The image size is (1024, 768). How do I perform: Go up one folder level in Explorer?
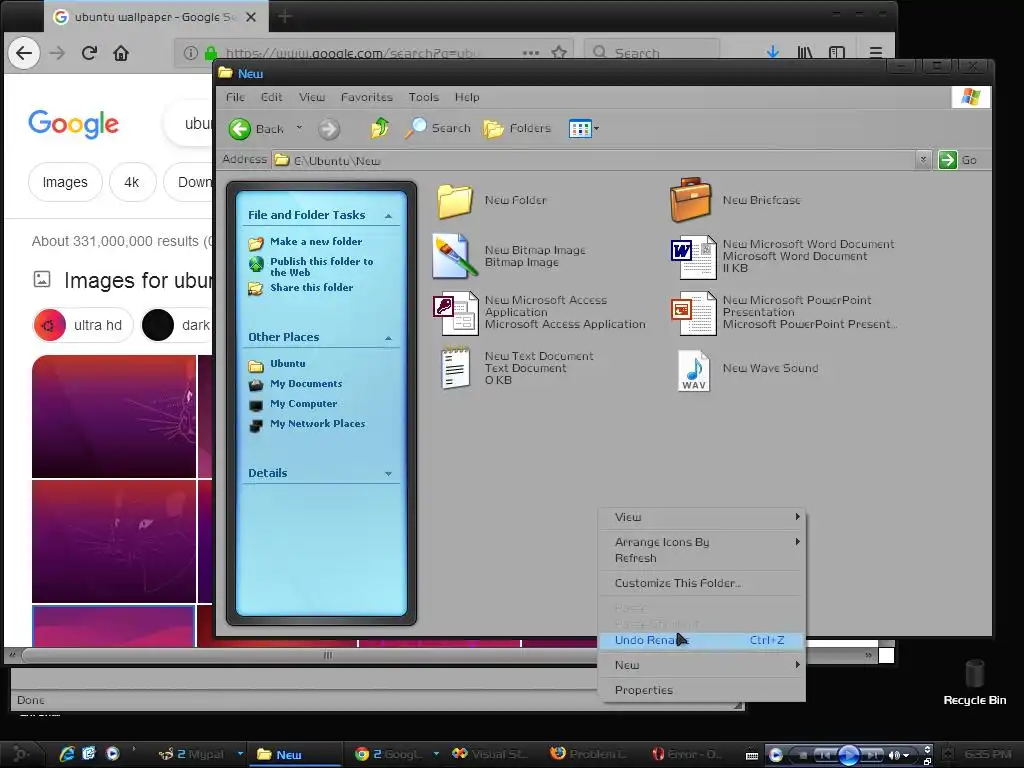[x=379, y=128]
